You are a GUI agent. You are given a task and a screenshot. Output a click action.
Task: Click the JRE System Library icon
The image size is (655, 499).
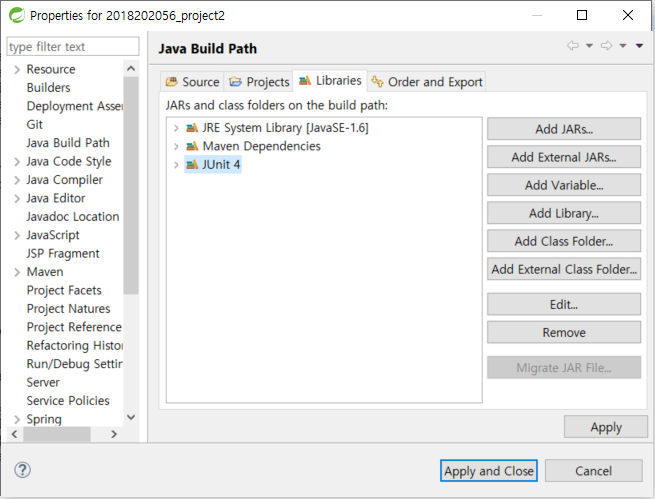point(192,127)
